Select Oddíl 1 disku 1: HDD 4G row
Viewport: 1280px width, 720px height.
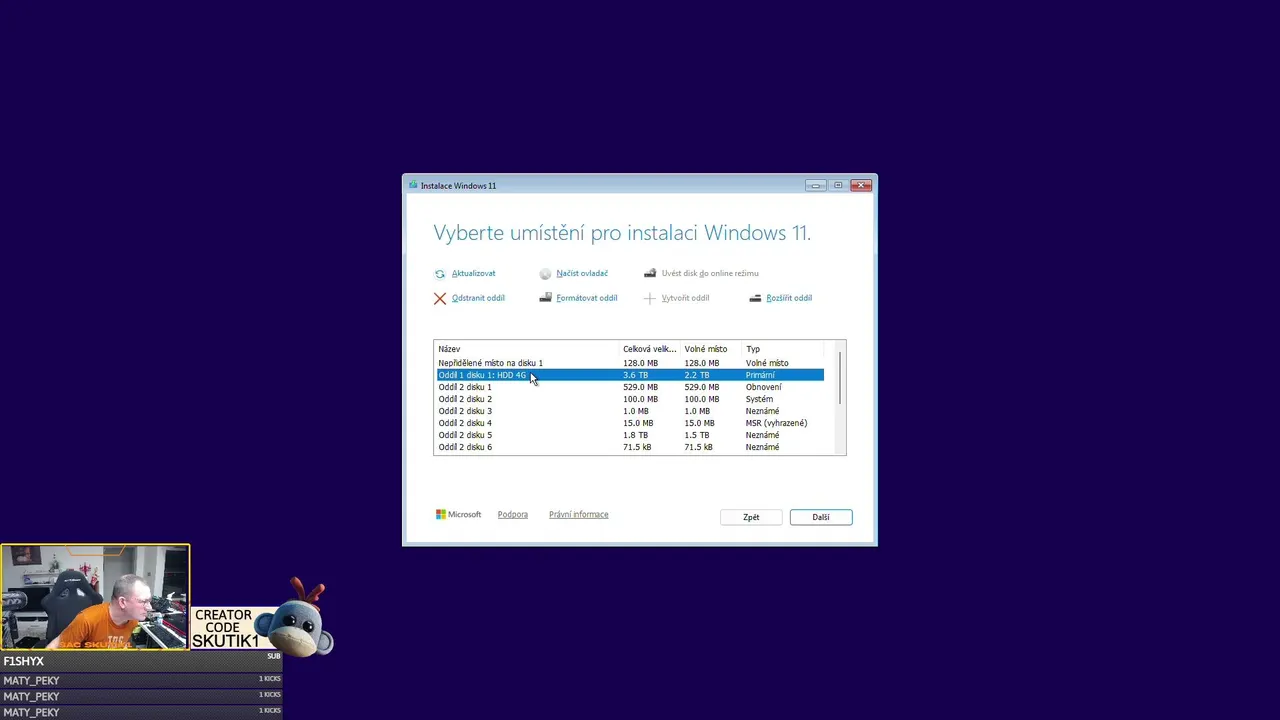[x=630, y=375]
